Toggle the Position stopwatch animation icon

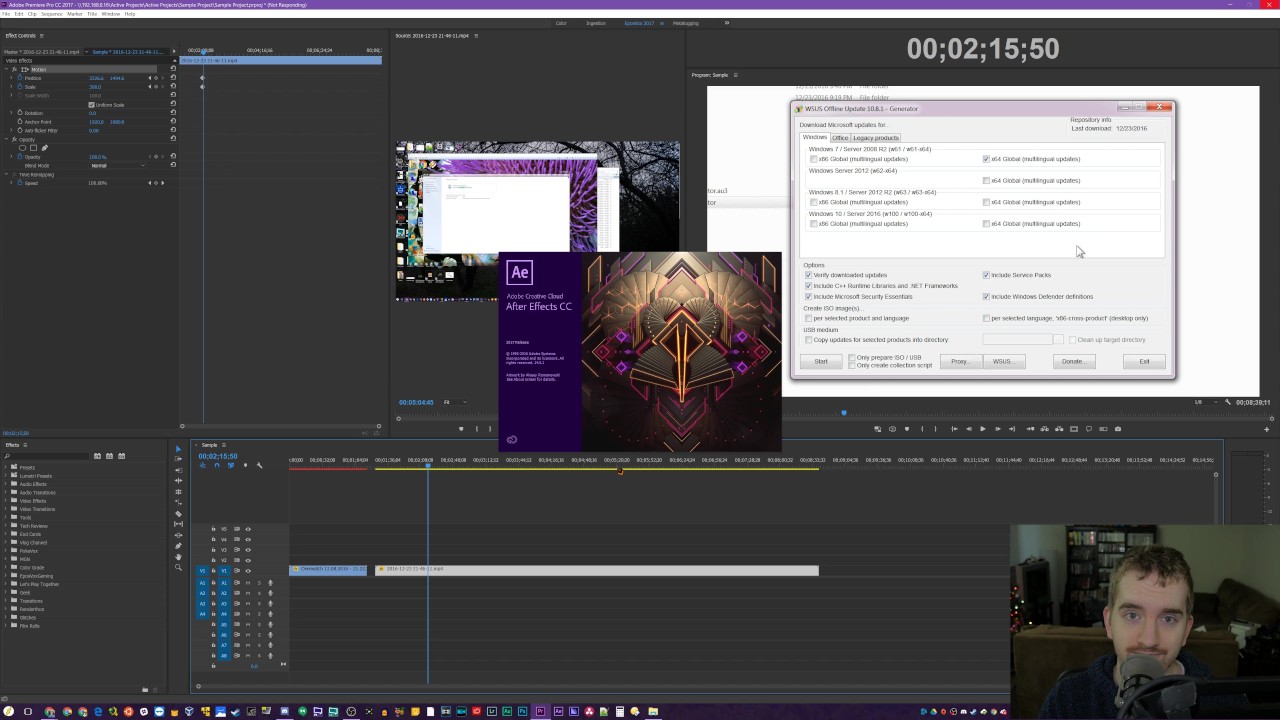[20, 78]
